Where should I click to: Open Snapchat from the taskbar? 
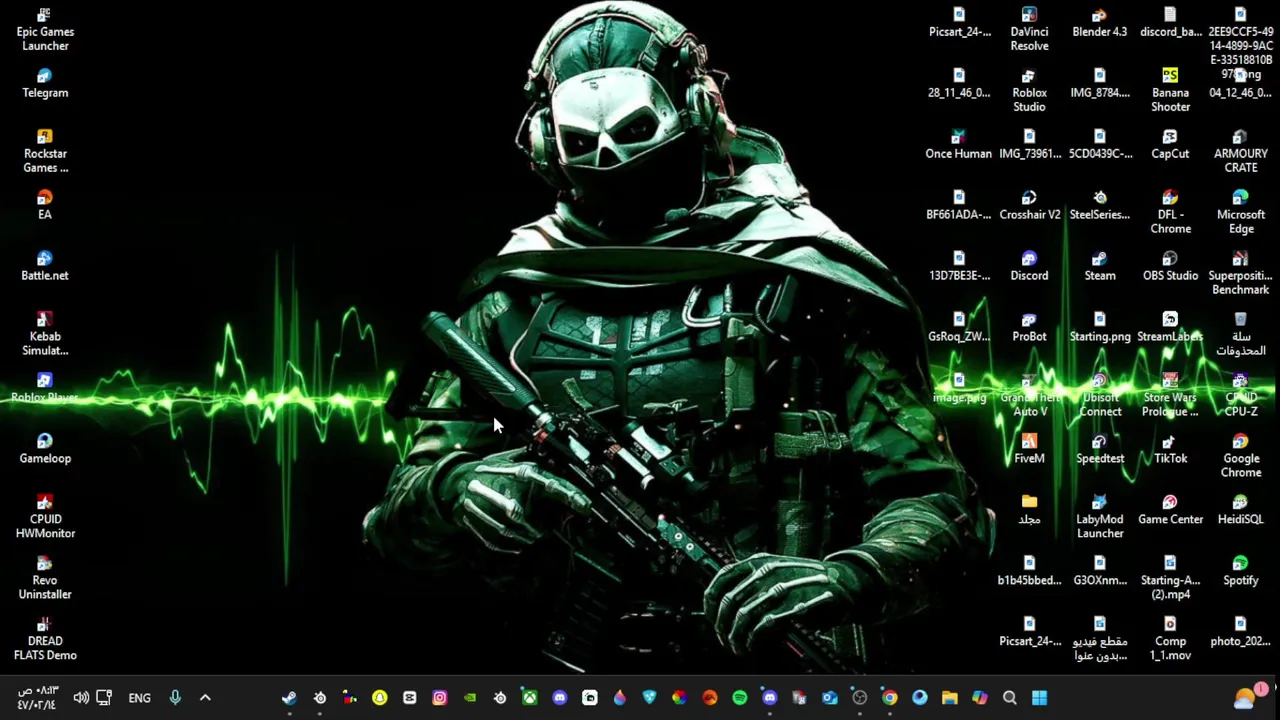pos(379,698)
